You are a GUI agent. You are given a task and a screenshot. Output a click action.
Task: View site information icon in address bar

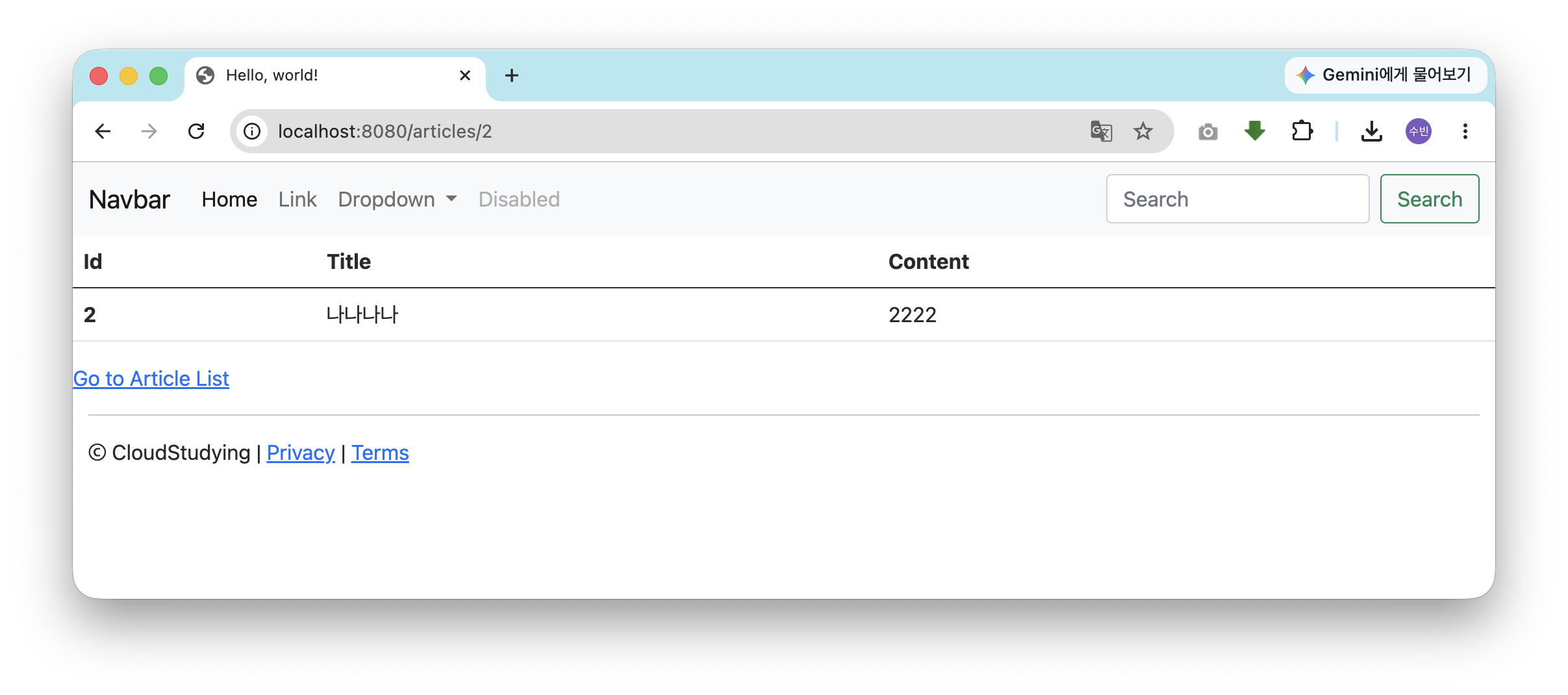click(252, 131)
